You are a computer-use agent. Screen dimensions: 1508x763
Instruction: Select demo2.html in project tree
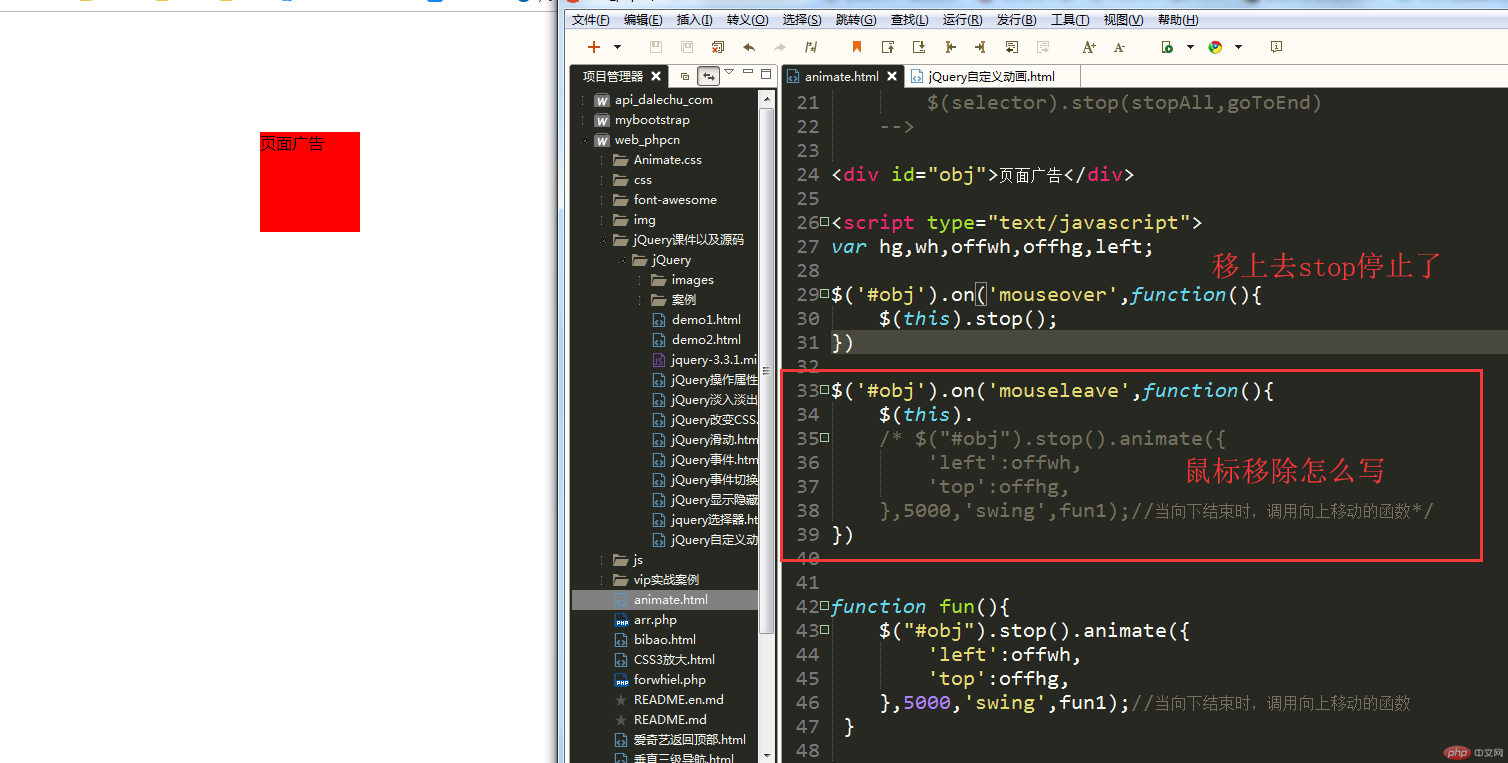click(706, 340)
